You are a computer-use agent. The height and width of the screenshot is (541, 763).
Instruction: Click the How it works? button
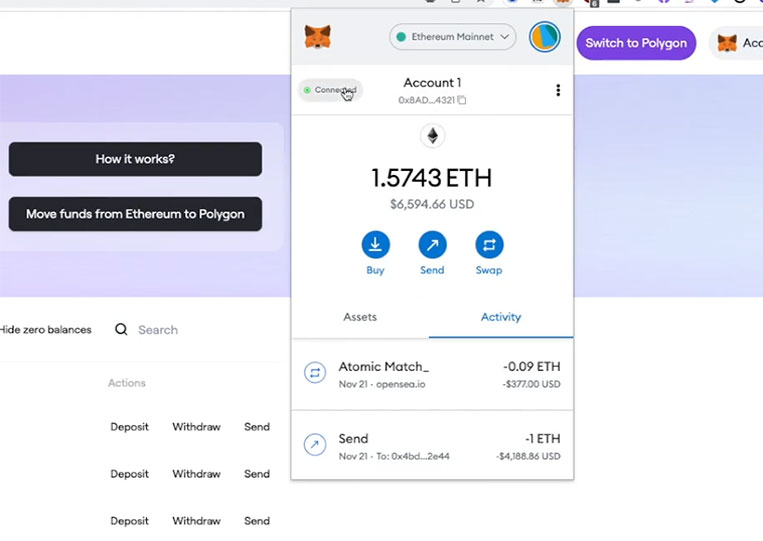coord(135,159)
